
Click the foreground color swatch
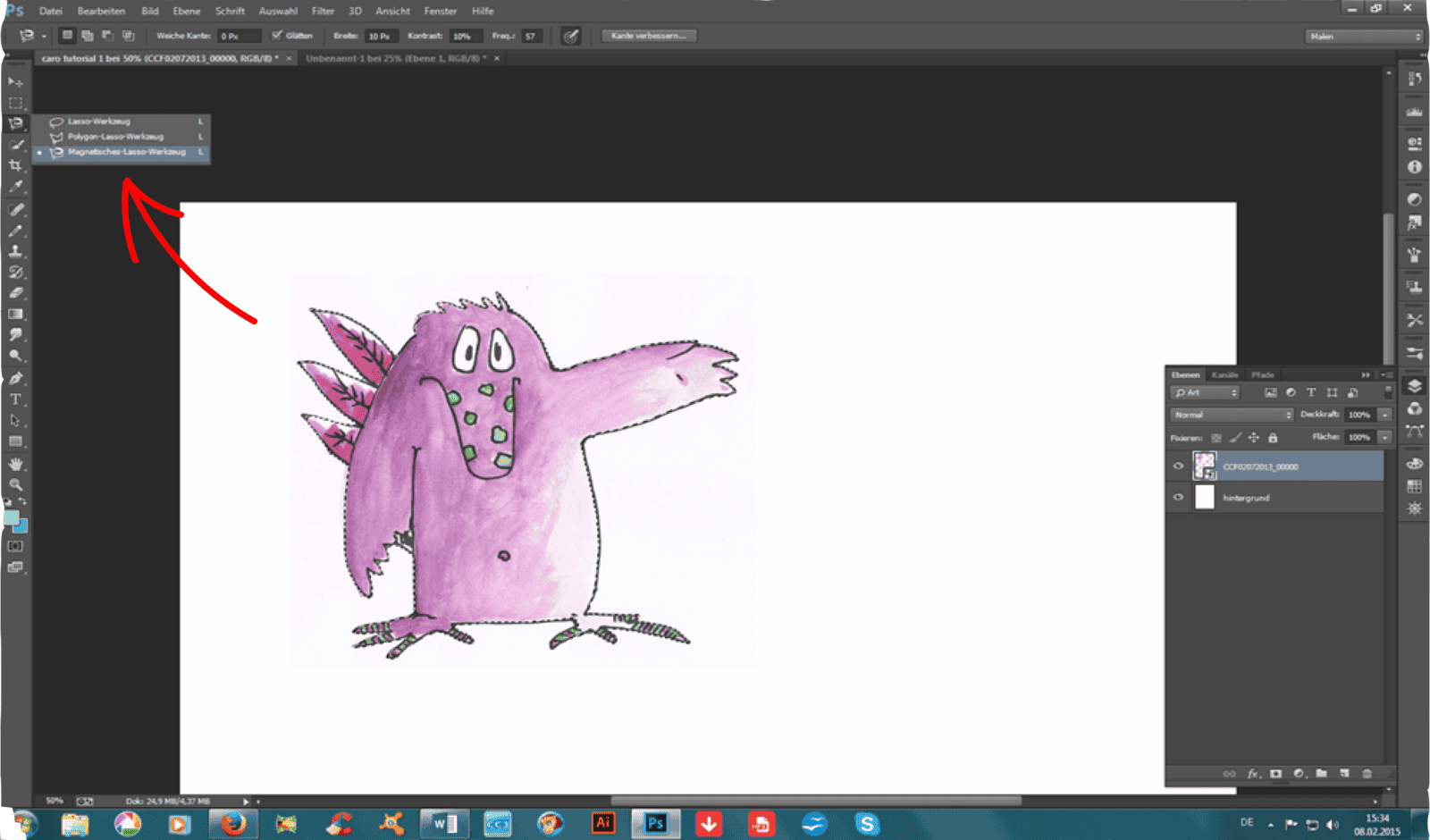click(x=11, y=517)
